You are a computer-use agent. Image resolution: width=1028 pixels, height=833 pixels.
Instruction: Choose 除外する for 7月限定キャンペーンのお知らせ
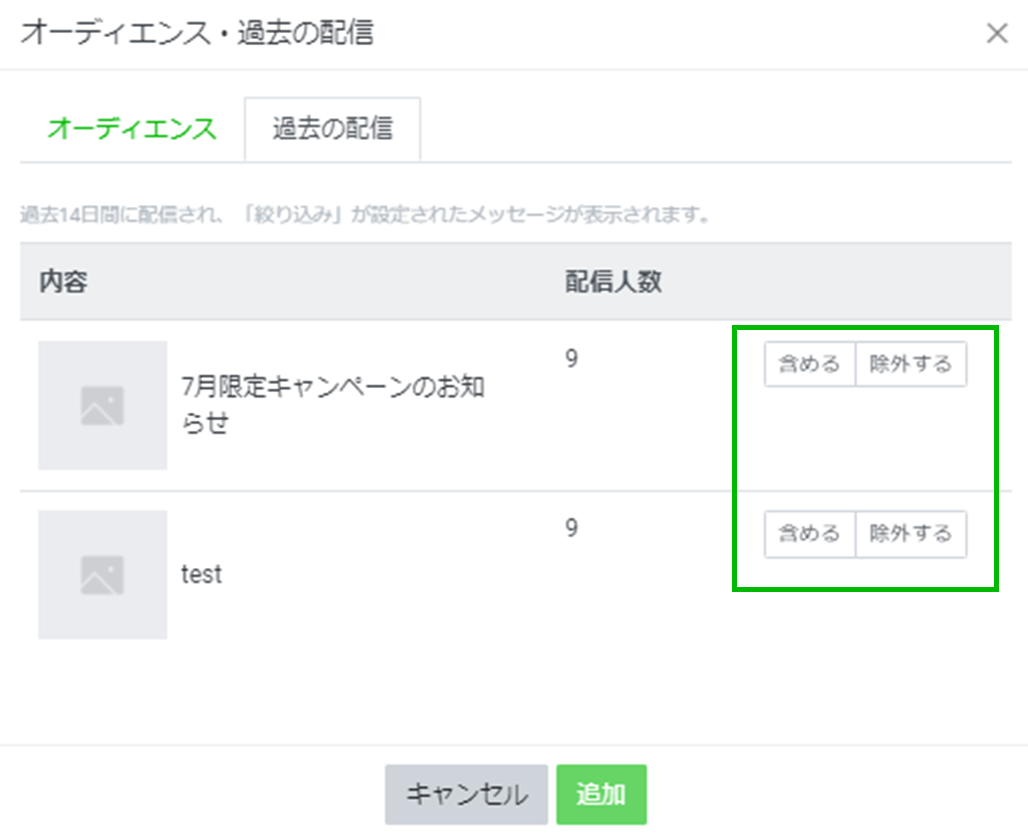click(x=911, y=364)
